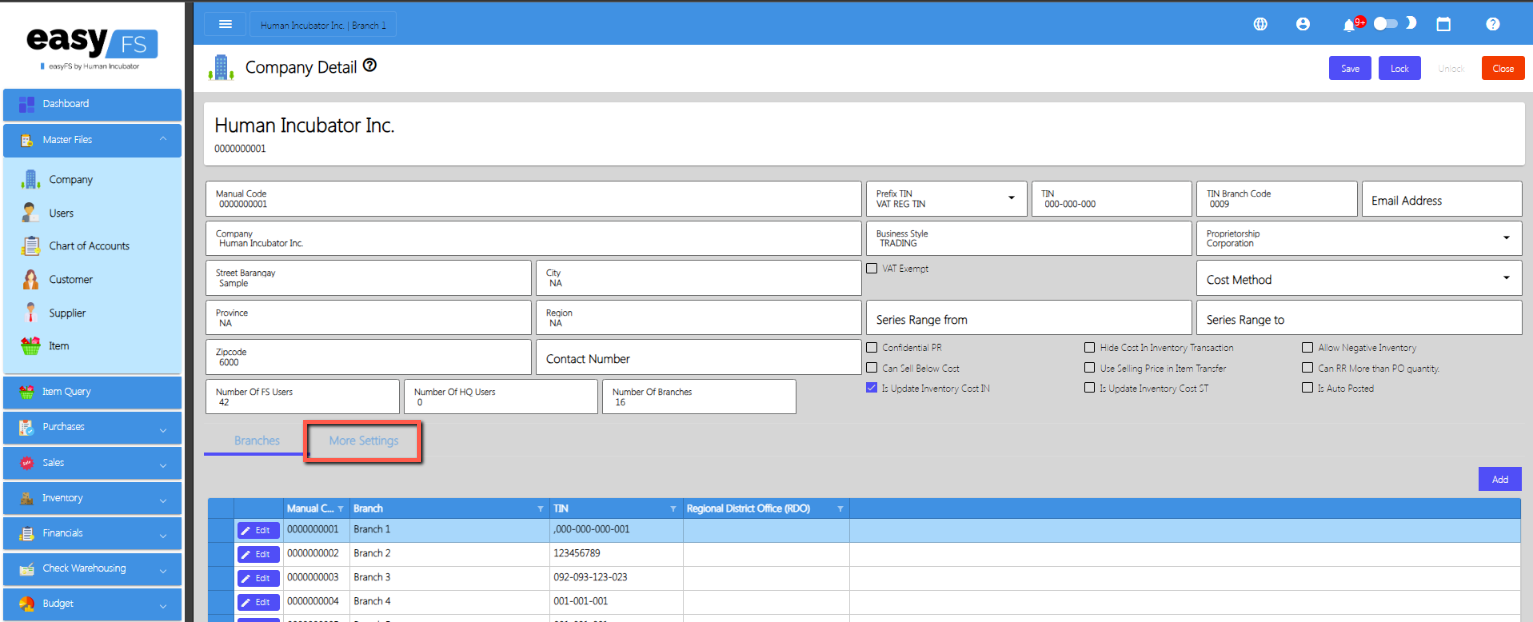The height and width of the screenshot is (622, 1533).
Task: Select the TIN cell 092-093-123-023
Action: tap(616, 578)
